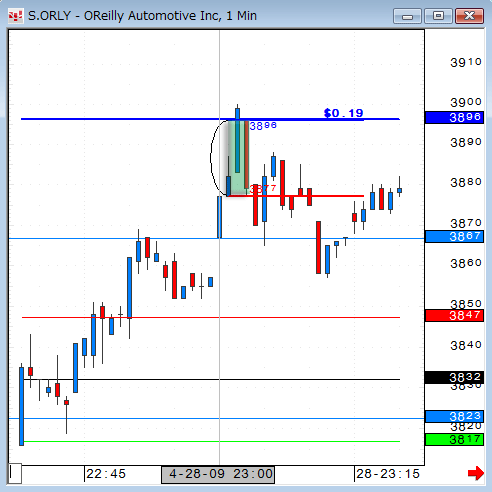Click the blue 3896 label beside the candle
The image size is (492, 492).
[x=263, y=126]
